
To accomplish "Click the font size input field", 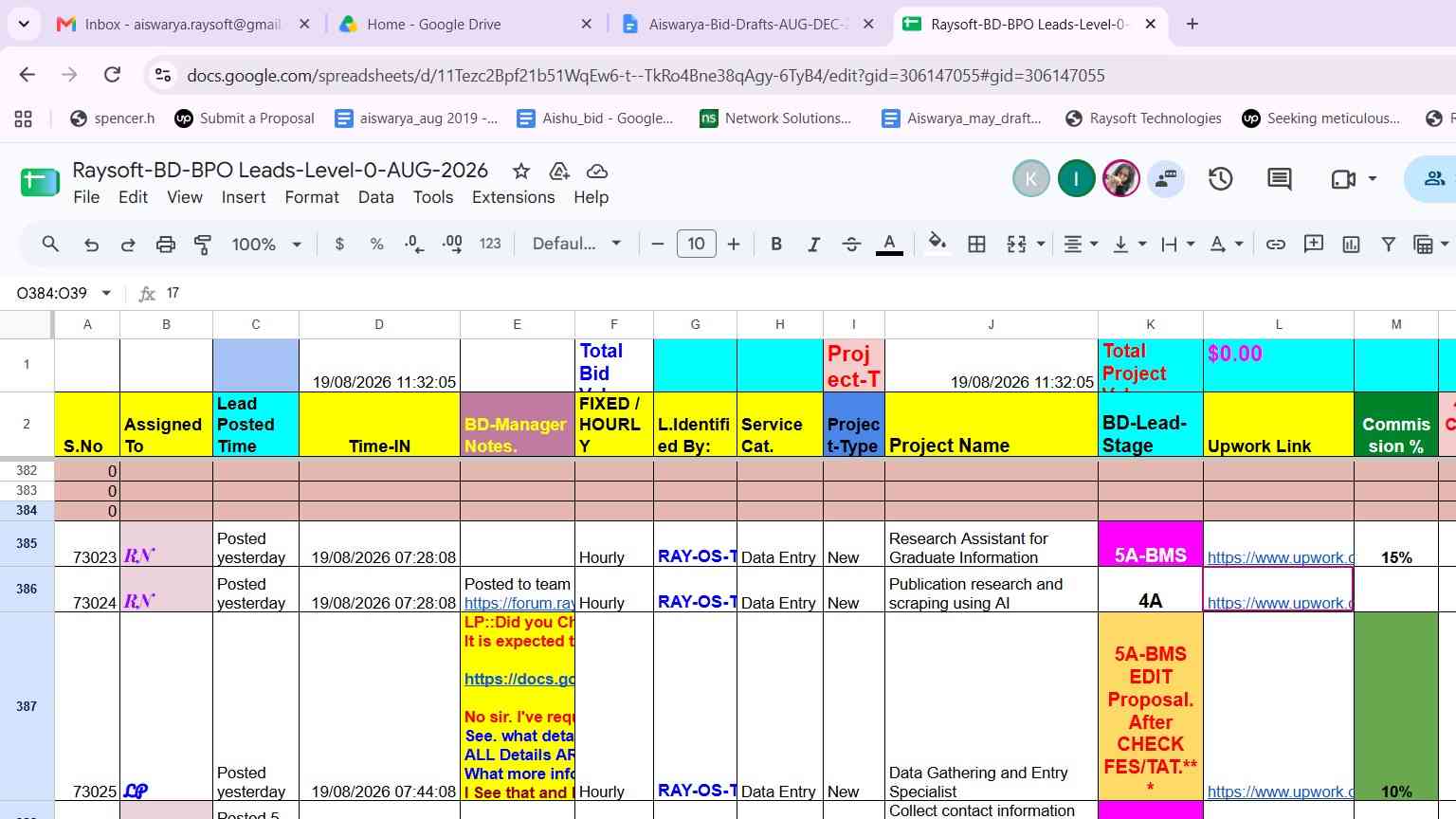I will tap(696, 245).
